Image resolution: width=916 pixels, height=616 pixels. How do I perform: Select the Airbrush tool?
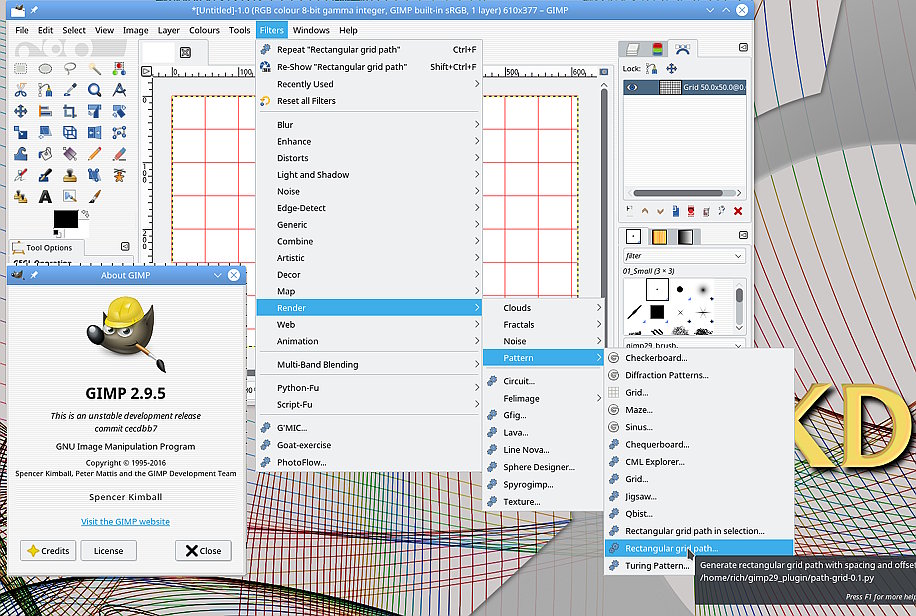coord(20,175)
